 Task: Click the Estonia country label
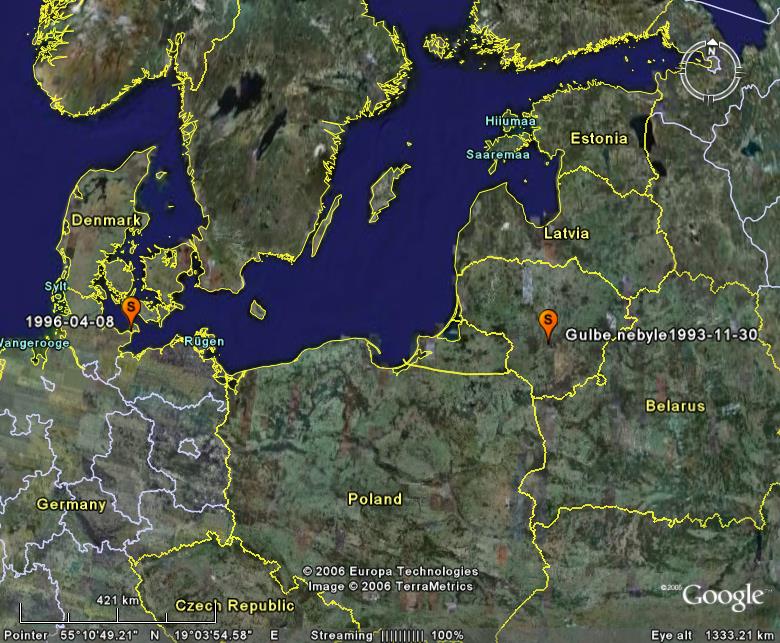click(598, 139)
